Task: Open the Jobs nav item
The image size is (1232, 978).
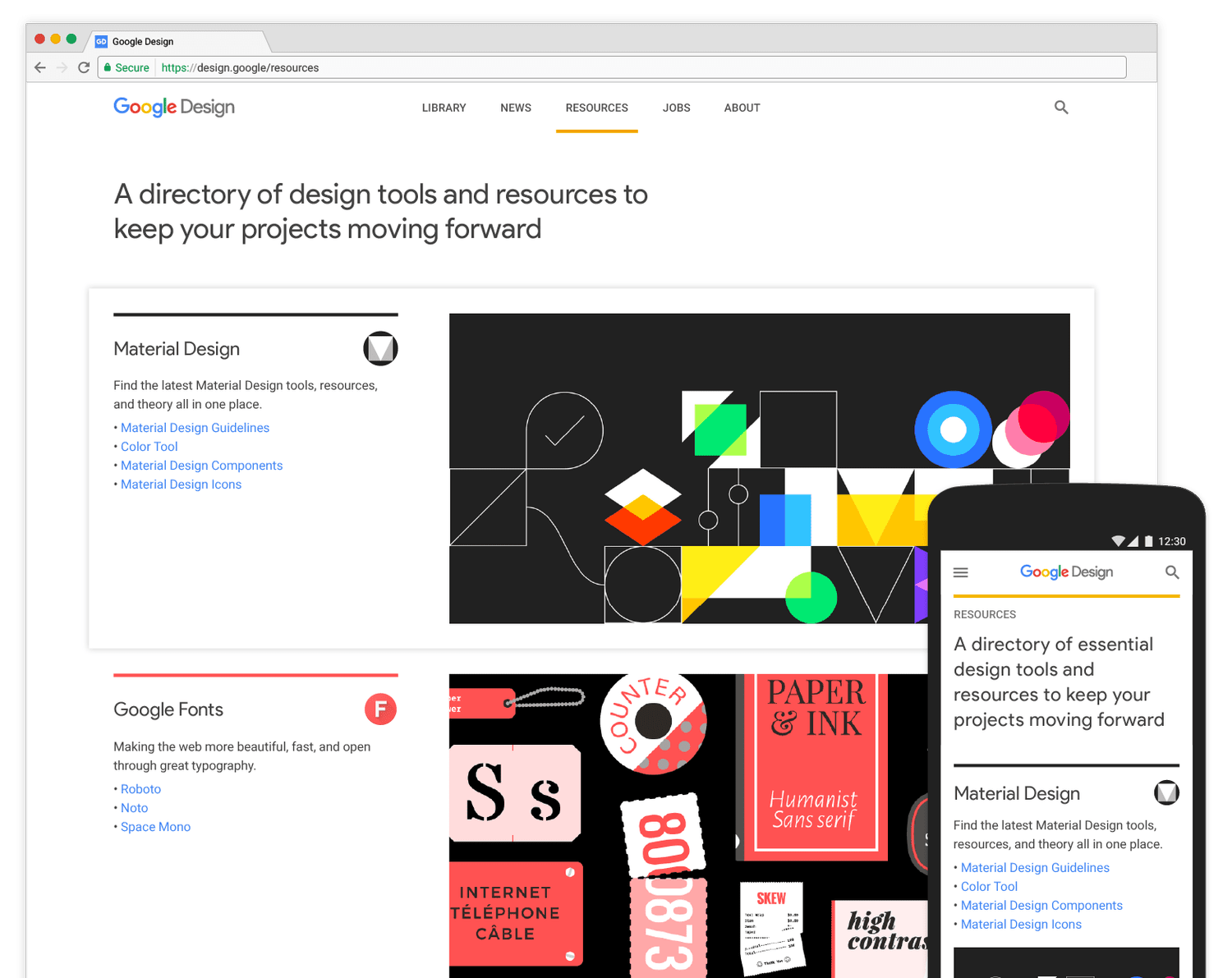Action: pos(676,108)
